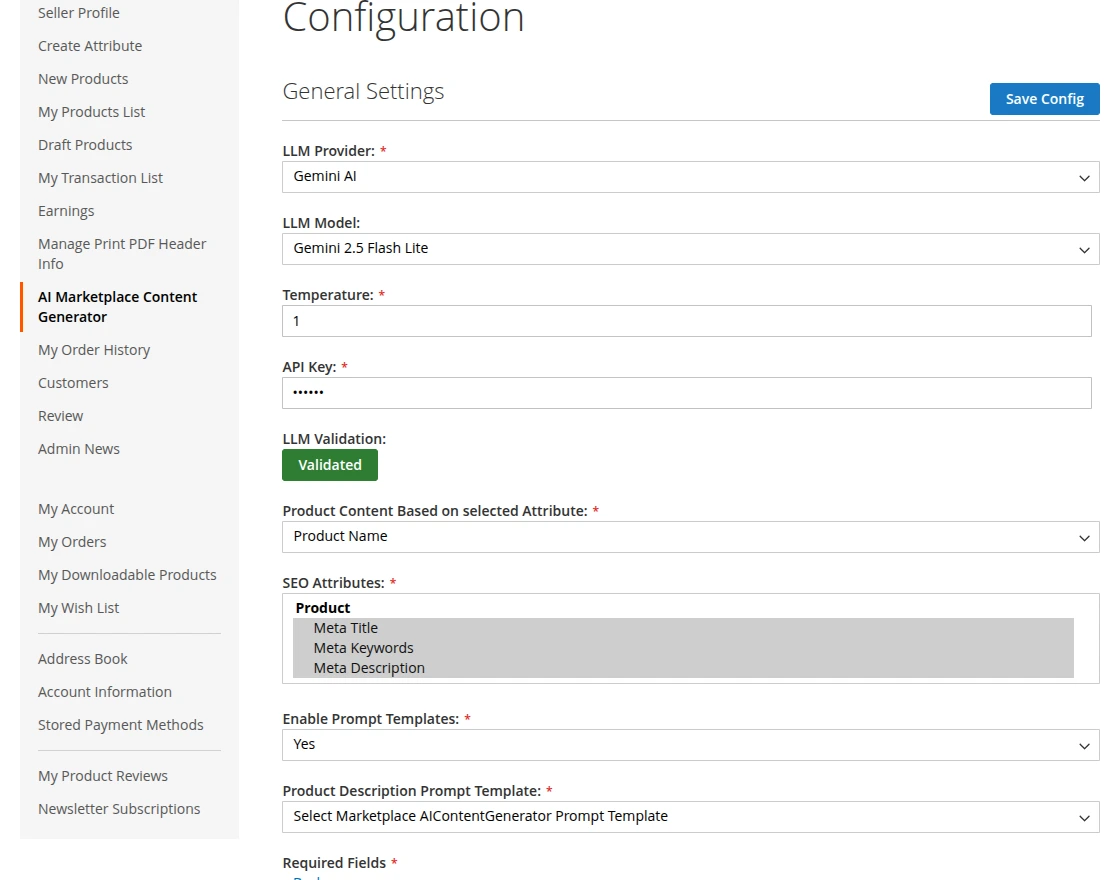The image size is (1120, 880).
Task: Open Admin News
Action: click(79, 449)
